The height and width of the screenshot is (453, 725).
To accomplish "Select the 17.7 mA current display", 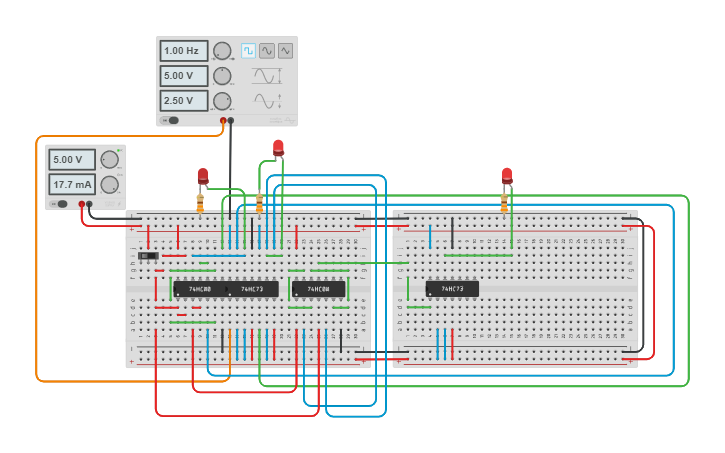I will 72,185.
